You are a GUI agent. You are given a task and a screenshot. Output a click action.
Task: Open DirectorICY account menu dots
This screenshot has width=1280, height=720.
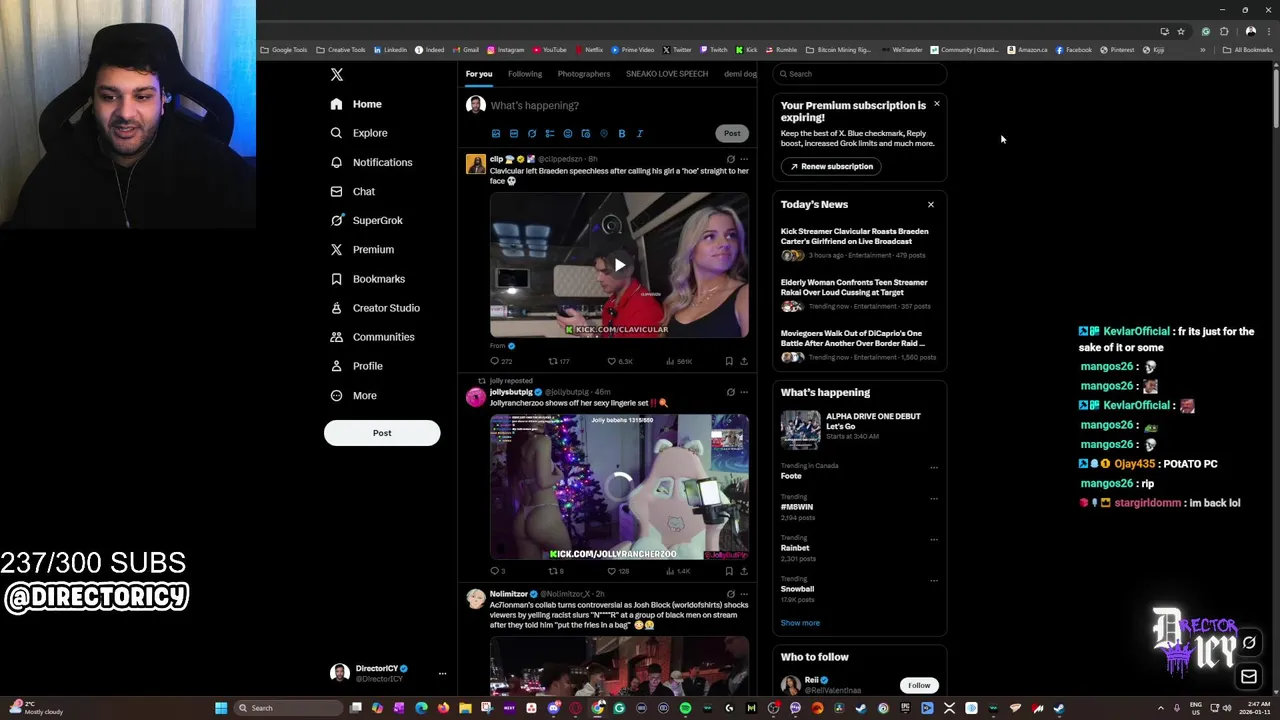(442, 673)
